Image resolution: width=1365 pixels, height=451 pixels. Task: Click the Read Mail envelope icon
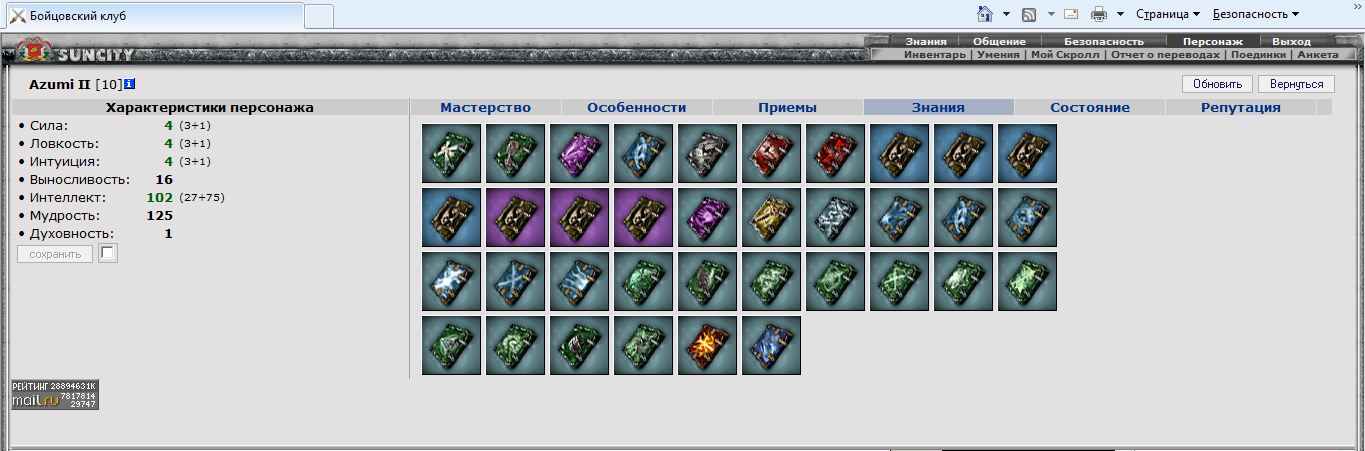(1070, 14)
